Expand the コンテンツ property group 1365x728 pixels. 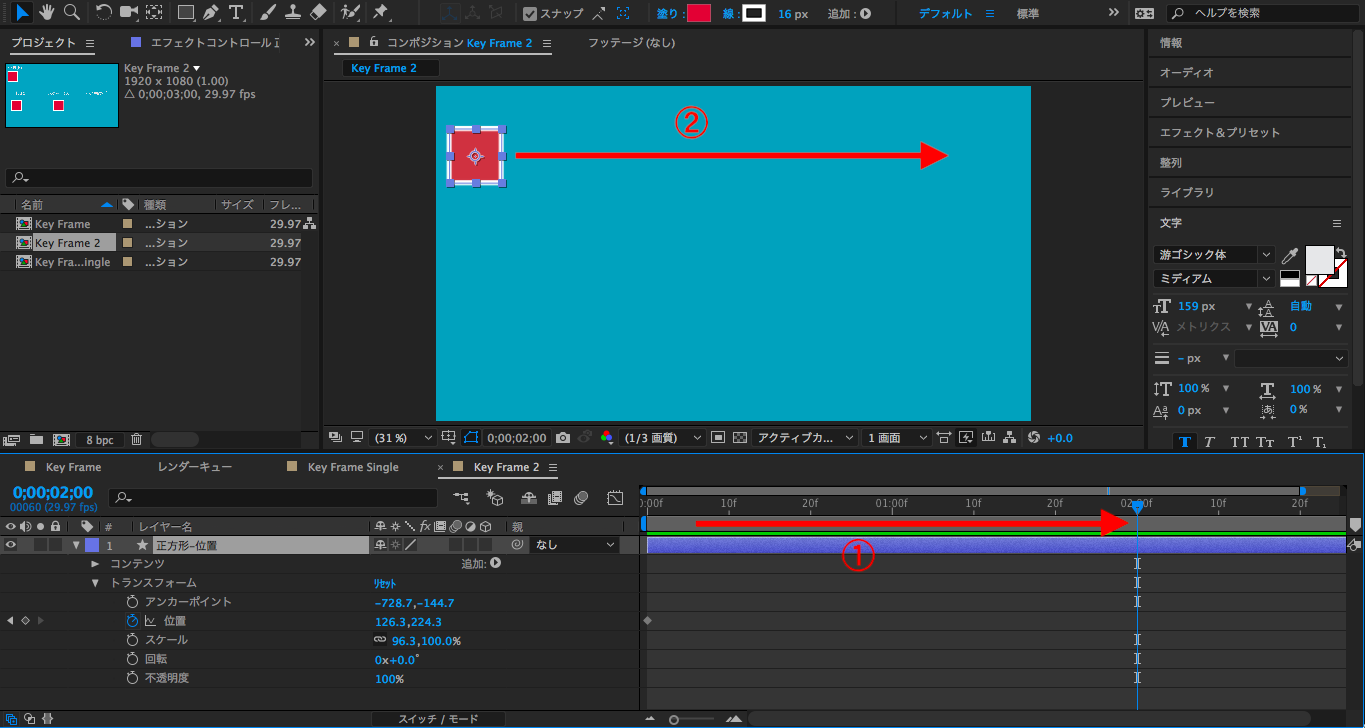click(96, 564)
